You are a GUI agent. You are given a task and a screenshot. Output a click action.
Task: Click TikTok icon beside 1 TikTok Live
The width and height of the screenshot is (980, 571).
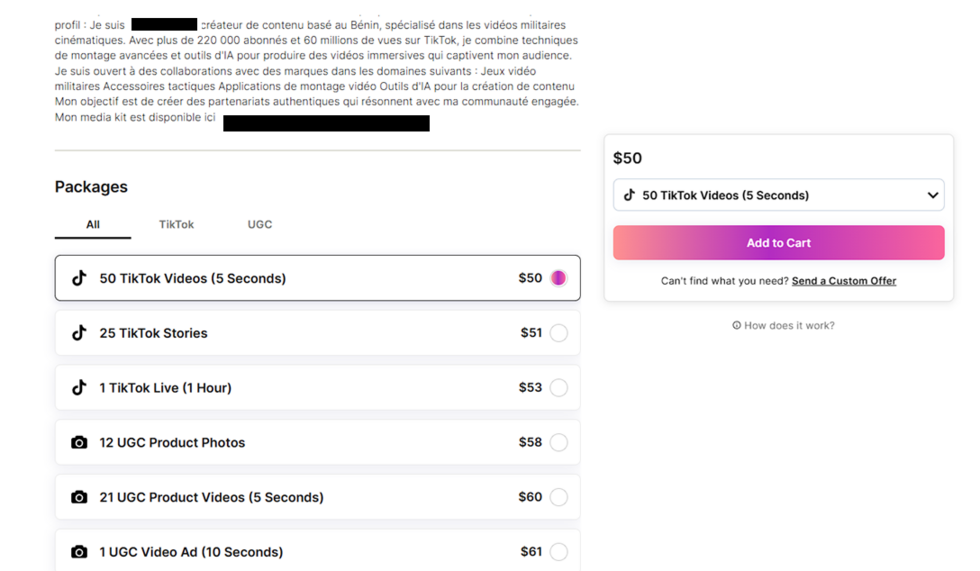pyautogui.click(x=79, y=388)
